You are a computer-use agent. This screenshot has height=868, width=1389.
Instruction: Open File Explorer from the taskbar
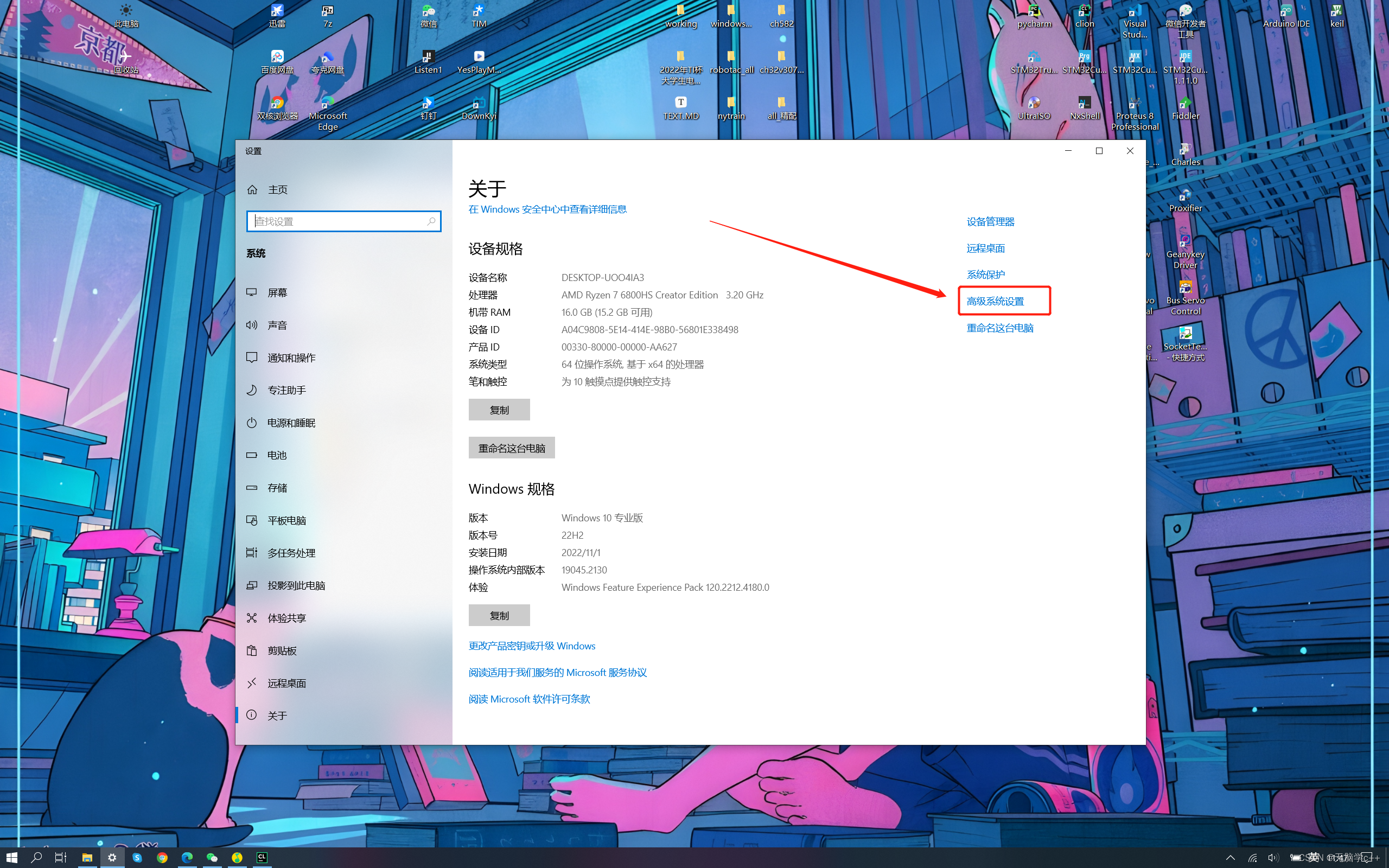pyautogui.click(x=87, y=857)
